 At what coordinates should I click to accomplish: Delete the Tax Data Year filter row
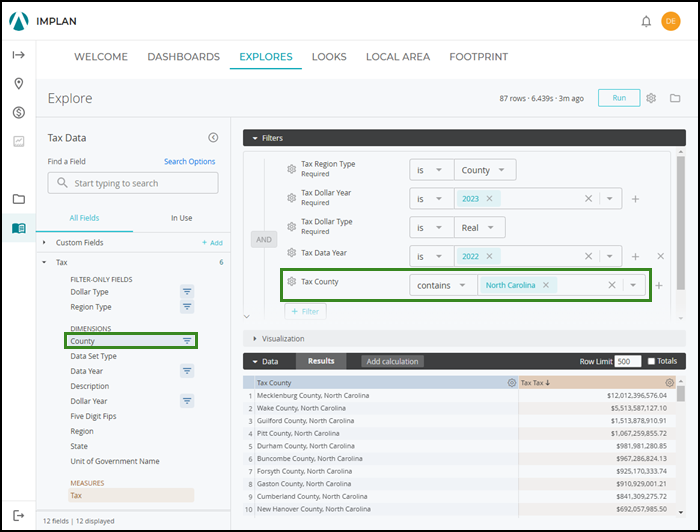660,256
